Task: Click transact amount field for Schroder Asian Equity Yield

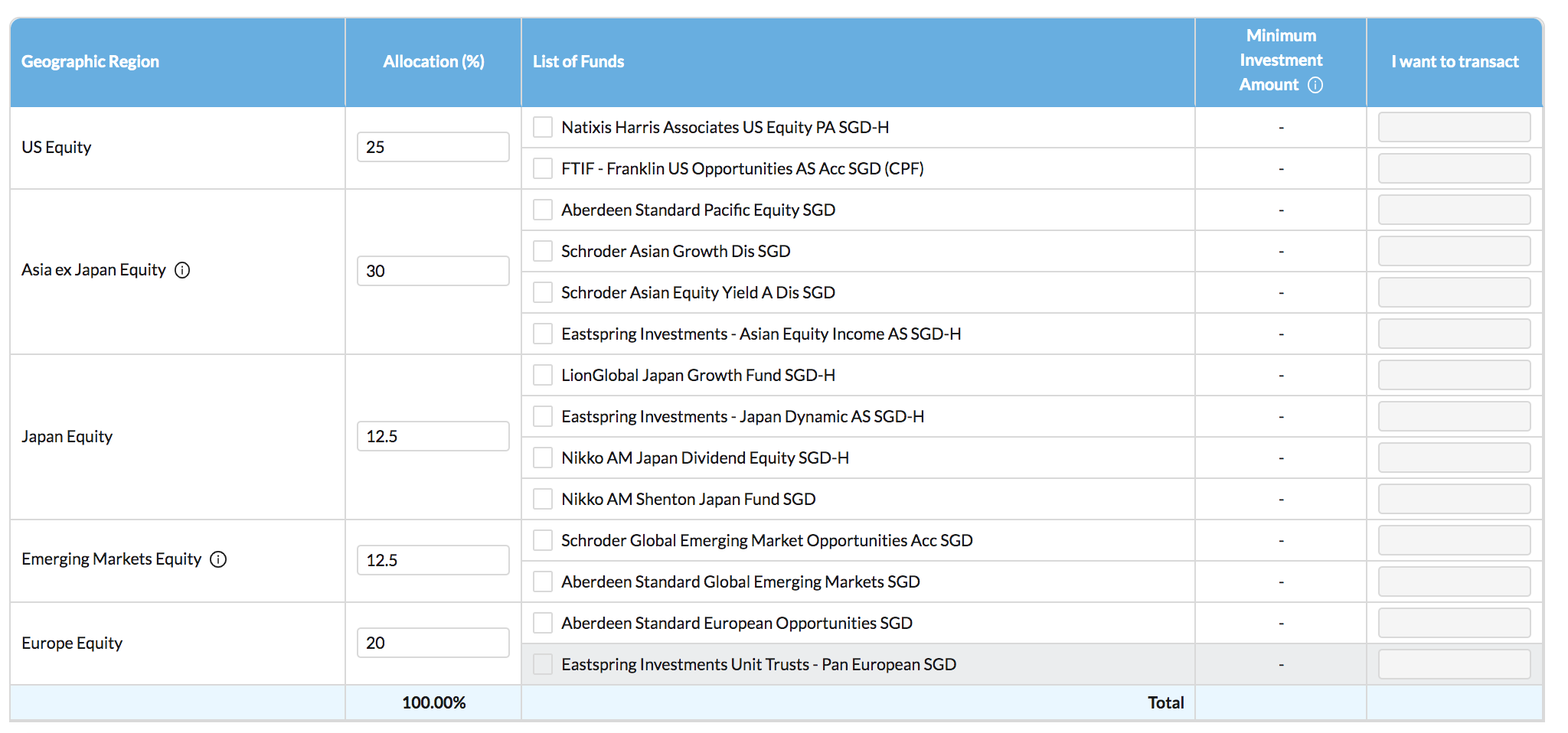Action: pos(1454,292)
